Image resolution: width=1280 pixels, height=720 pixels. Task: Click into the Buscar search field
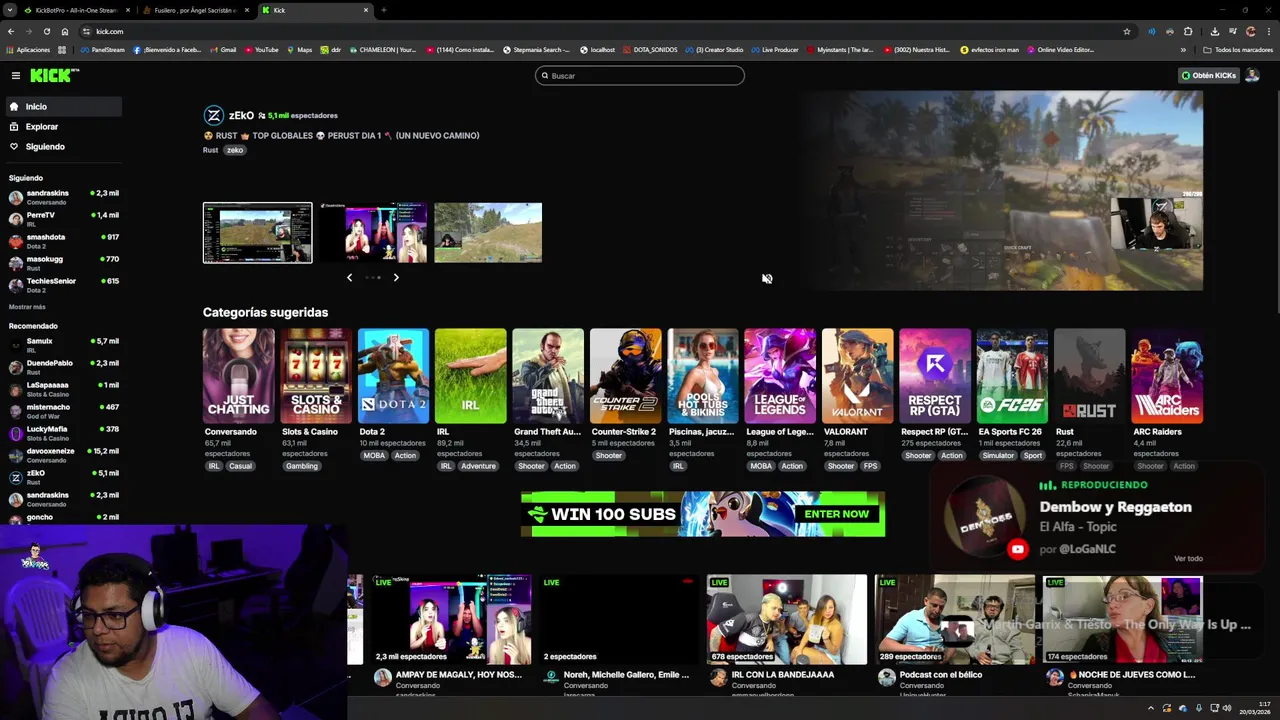640,75
